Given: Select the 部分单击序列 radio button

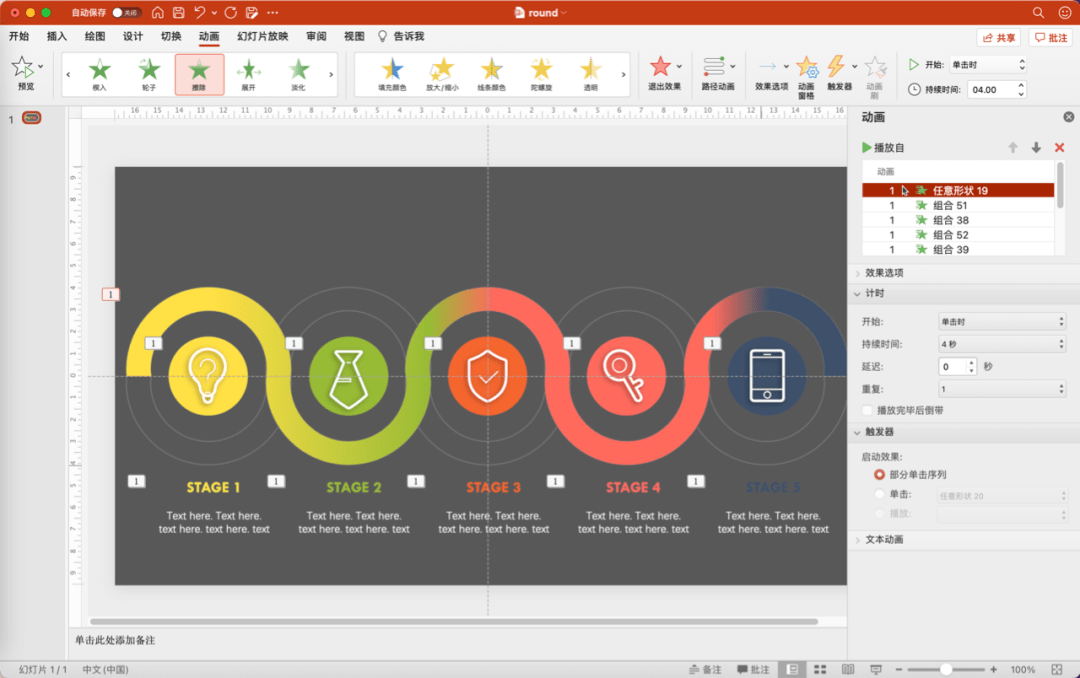Looking at the screenshot, I should (879, 474).
